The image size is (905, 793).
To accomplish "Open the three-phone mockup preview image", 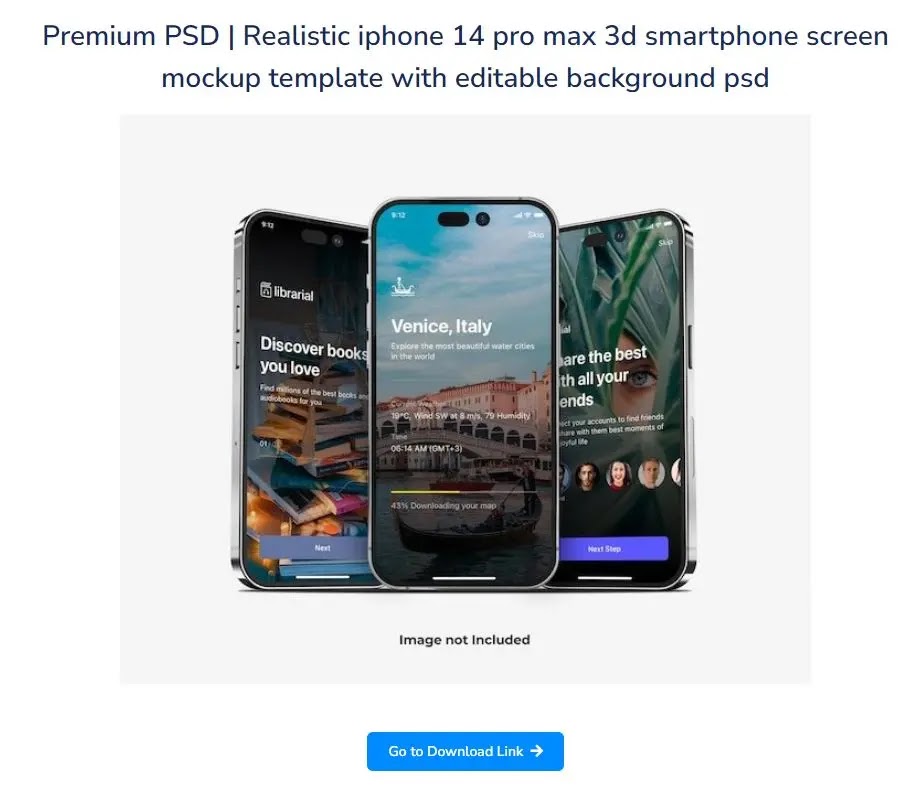I will click(465, 399).
